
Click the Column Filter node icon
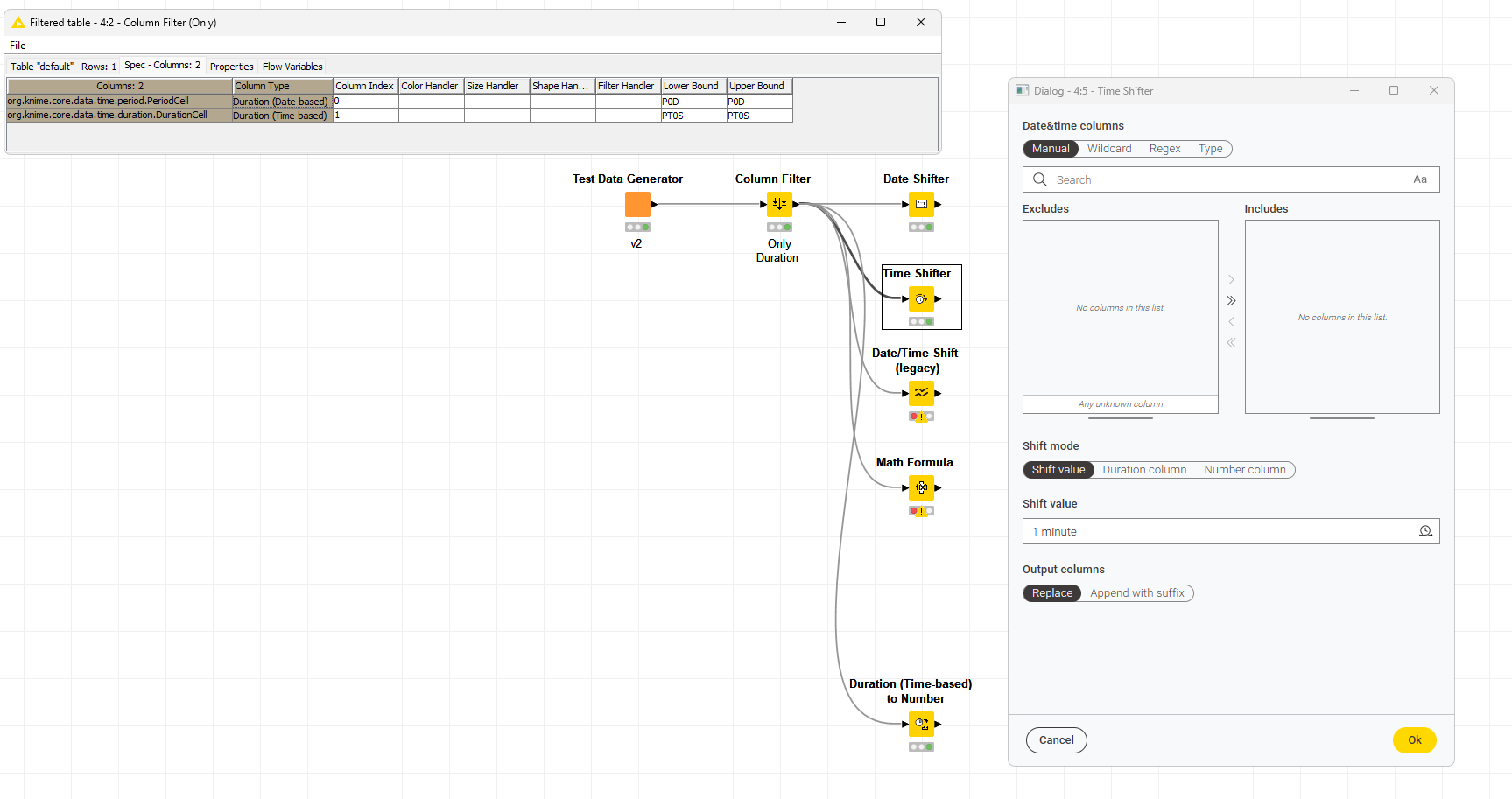click(x=779, y=204)
